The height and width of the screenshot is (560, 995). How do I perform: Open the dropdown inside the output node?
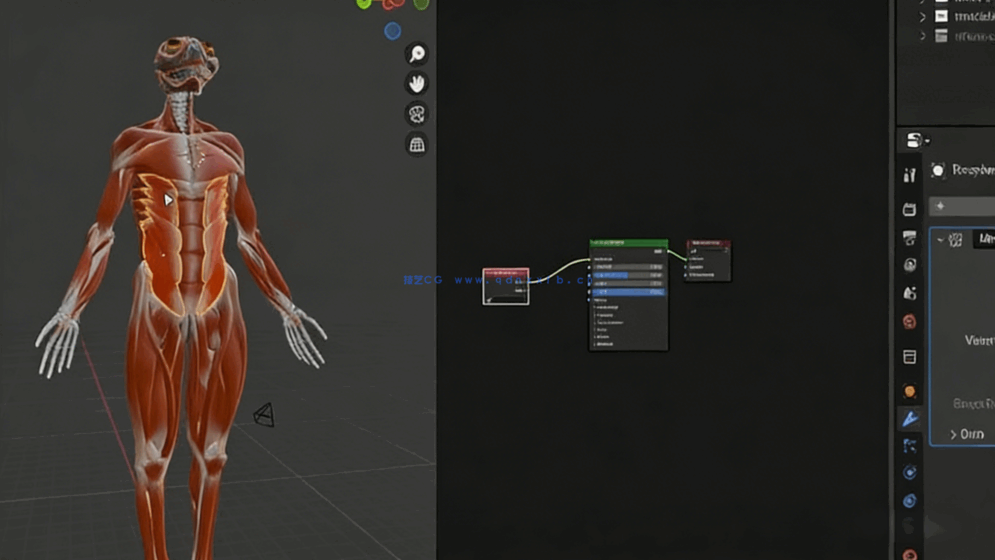click(x=708, y=251)
